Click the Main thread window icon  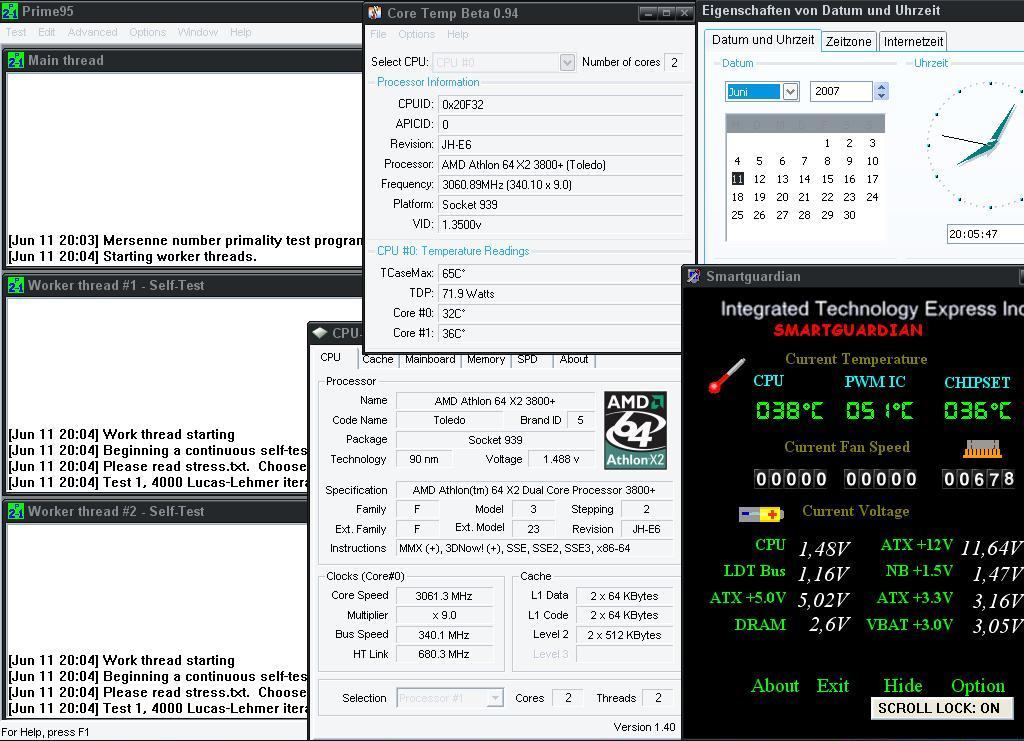(x=16, y=61)
